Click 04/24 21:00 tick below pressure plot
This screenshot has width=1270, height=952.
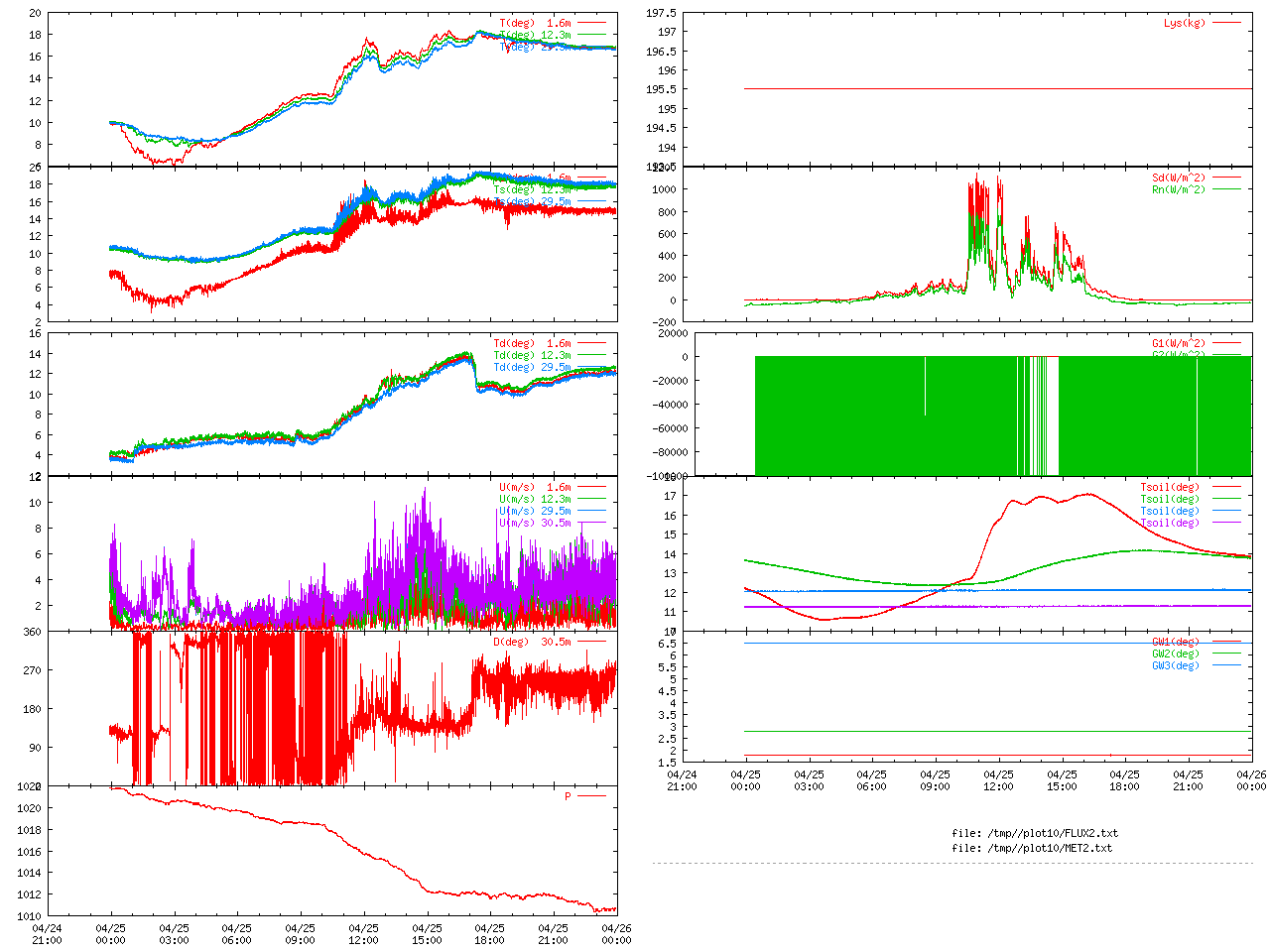click(x=47, y=934)
